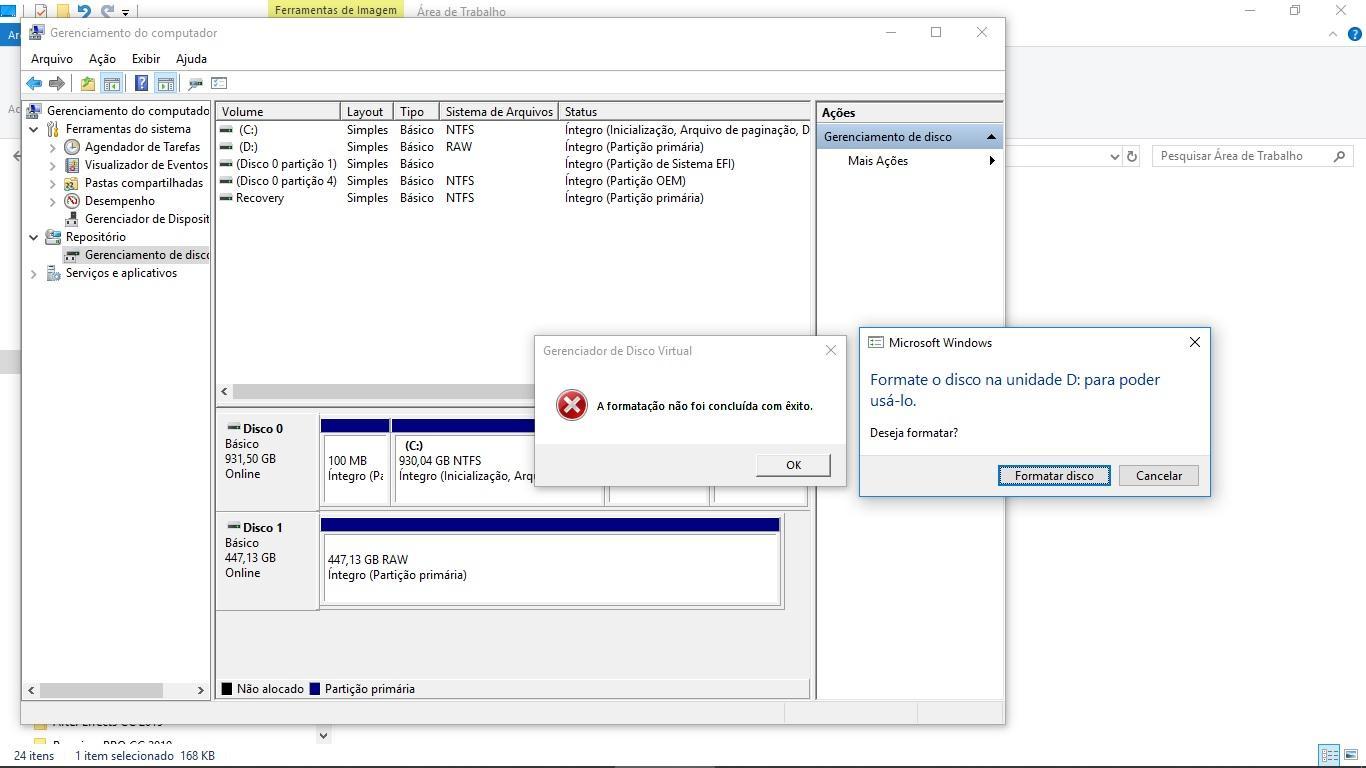Click OK in the Gerenciador de Disco Virtual dialog
The image size is (1366, 768).
click(793, 465)
